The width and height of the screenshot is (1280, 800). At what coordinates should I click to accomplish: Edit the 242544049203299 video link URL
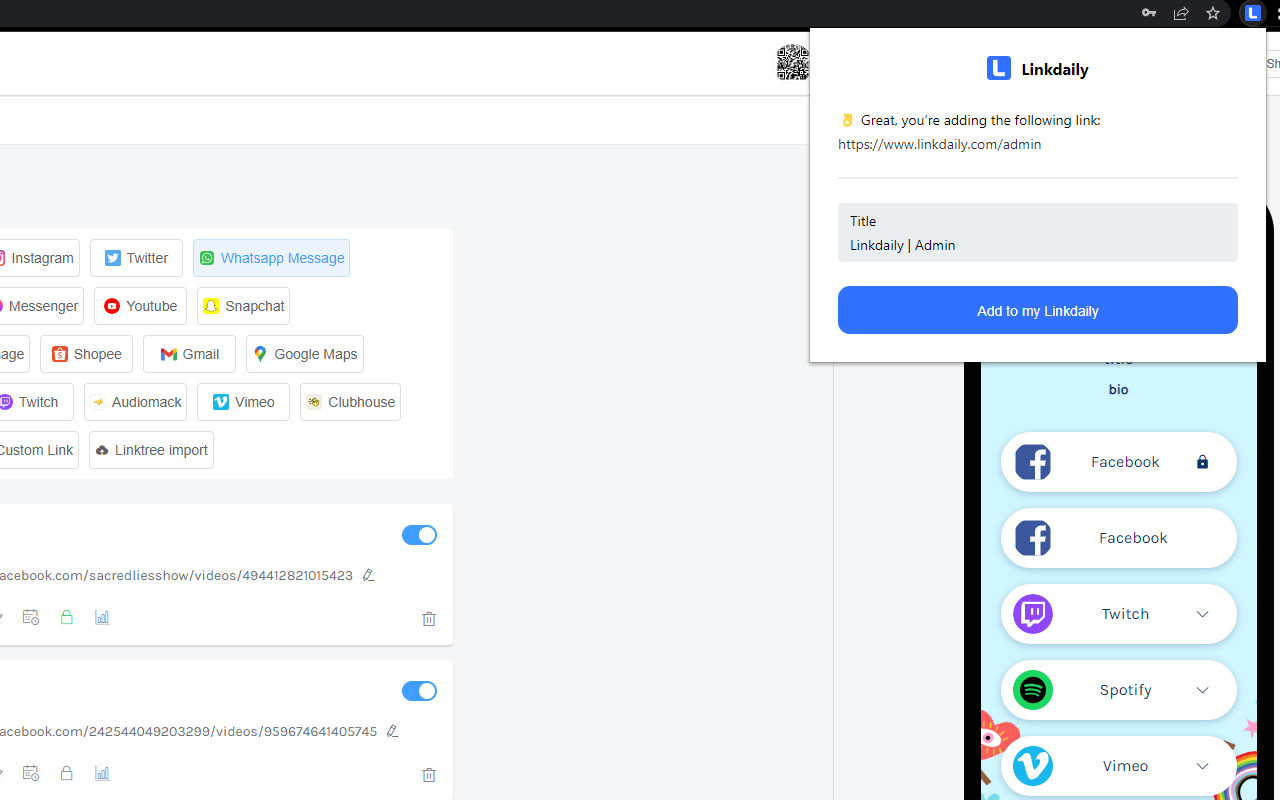pyautogui.click(x=393, y=731)
